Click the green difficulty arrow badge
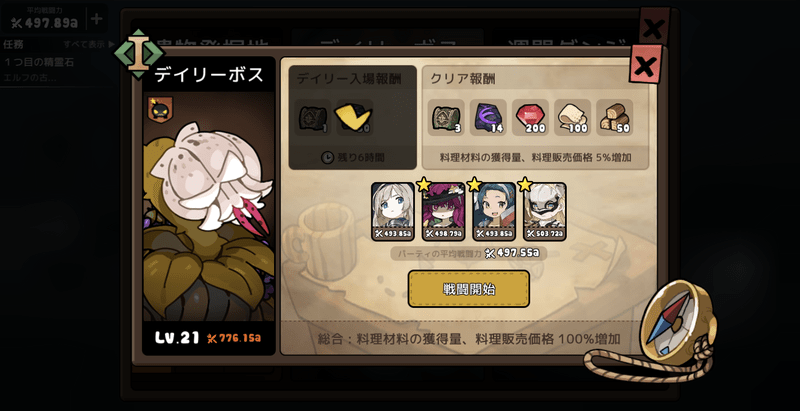Screen dimensions: 800x411 coord(139,54)
